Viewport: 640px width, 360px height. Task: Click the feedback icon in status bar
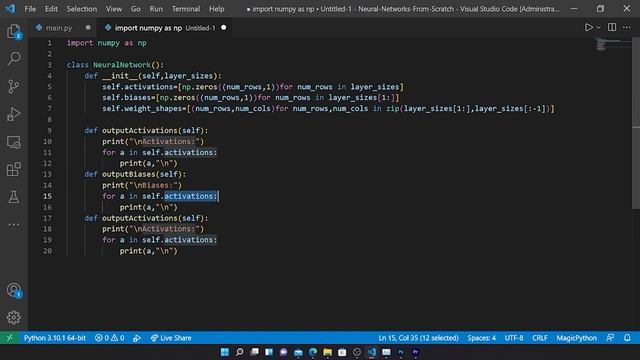click(610, 338)
